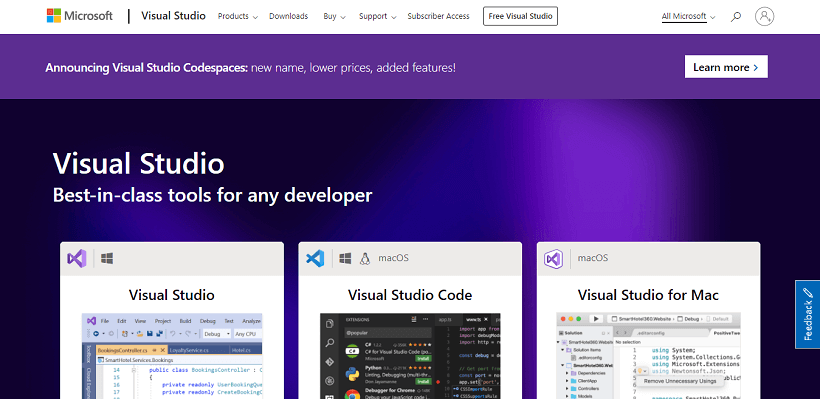Click Chrome debugger extension icon in screenshot

click(353, 394)
